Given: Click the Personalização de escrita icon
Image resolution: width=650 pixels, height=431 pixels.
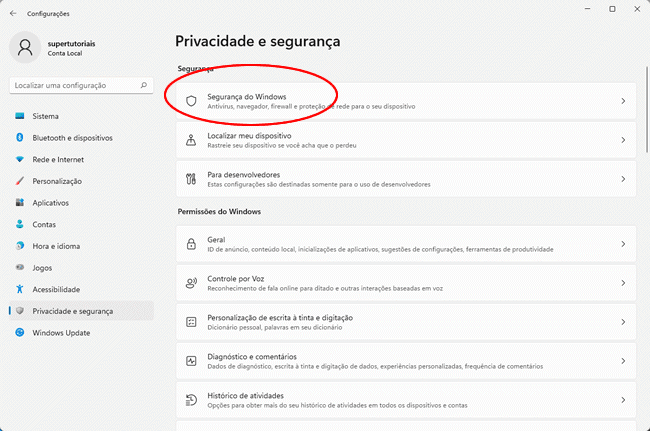Looking at the screenshot, I should pyautogui.click(x=191, y=322).
